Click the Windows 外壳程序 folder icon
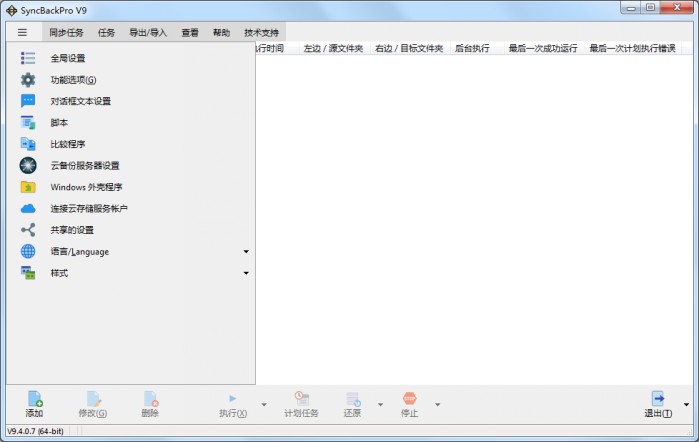Screen dimensions: 699x442 click(x=28, y=187)
